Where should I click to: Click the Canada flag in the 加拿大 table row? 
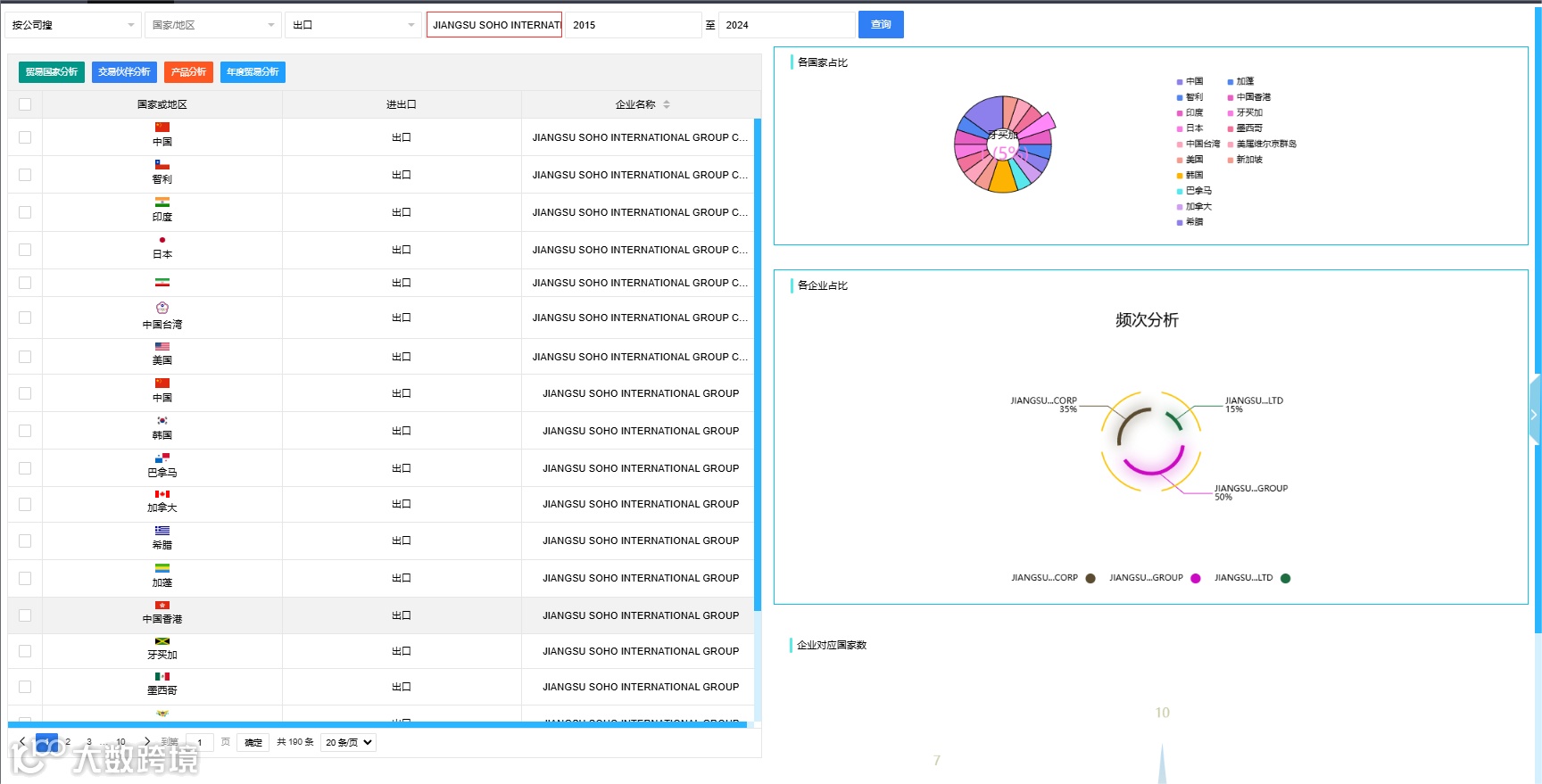[x=162, y=494]
